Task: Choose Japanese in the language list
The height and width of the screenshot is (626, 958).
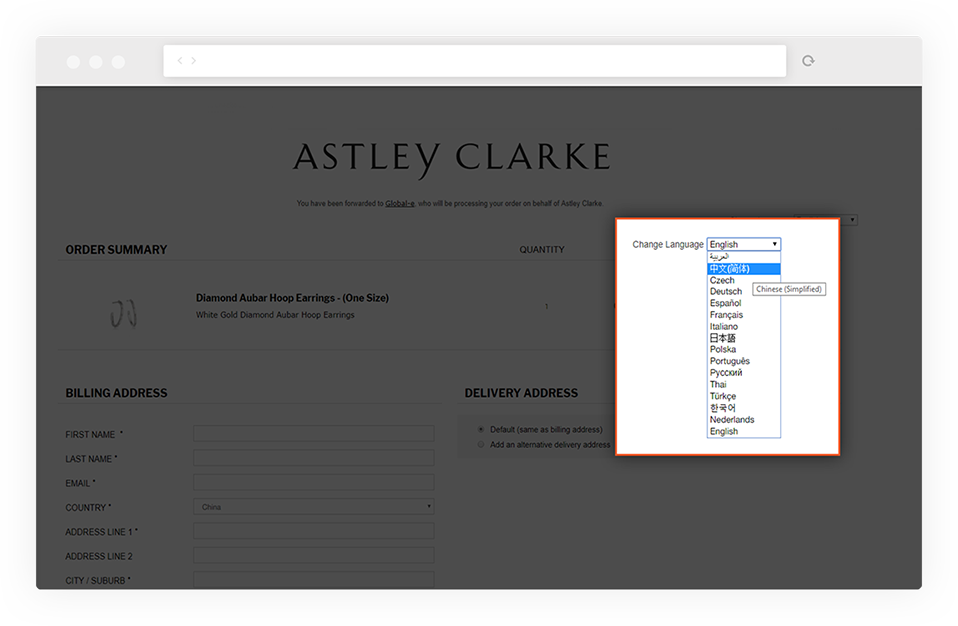Action: click(x=744, y=338)
